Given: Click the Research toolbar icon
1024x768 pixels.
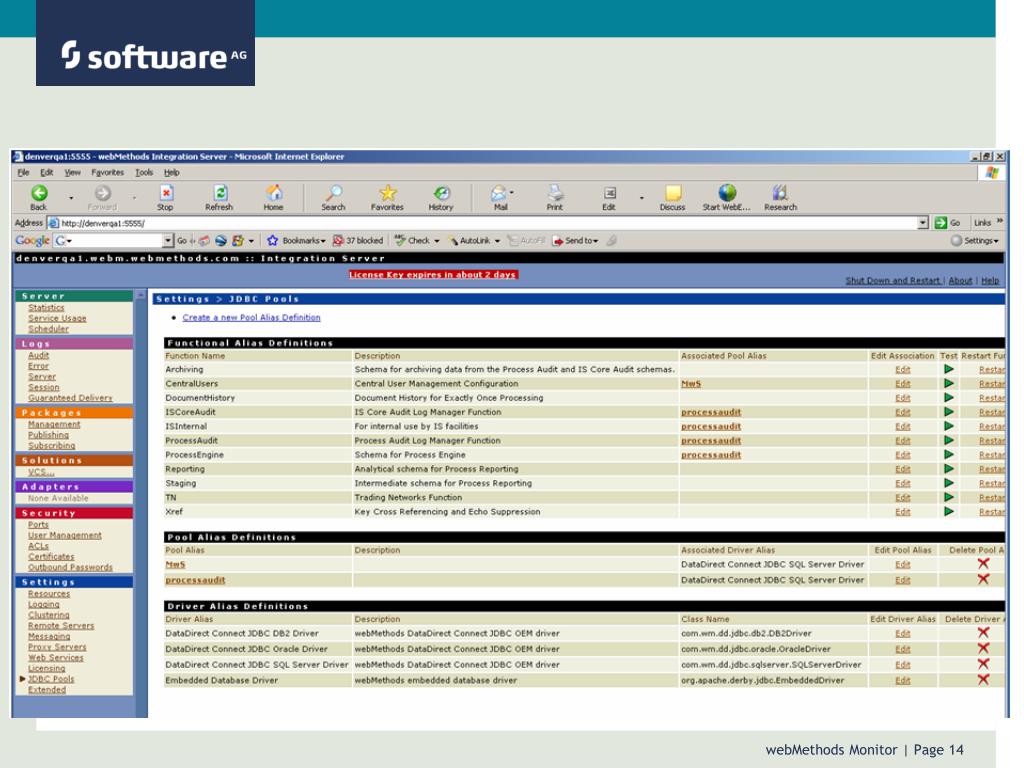Looking at the screenshot, I should tap(780, 193).
